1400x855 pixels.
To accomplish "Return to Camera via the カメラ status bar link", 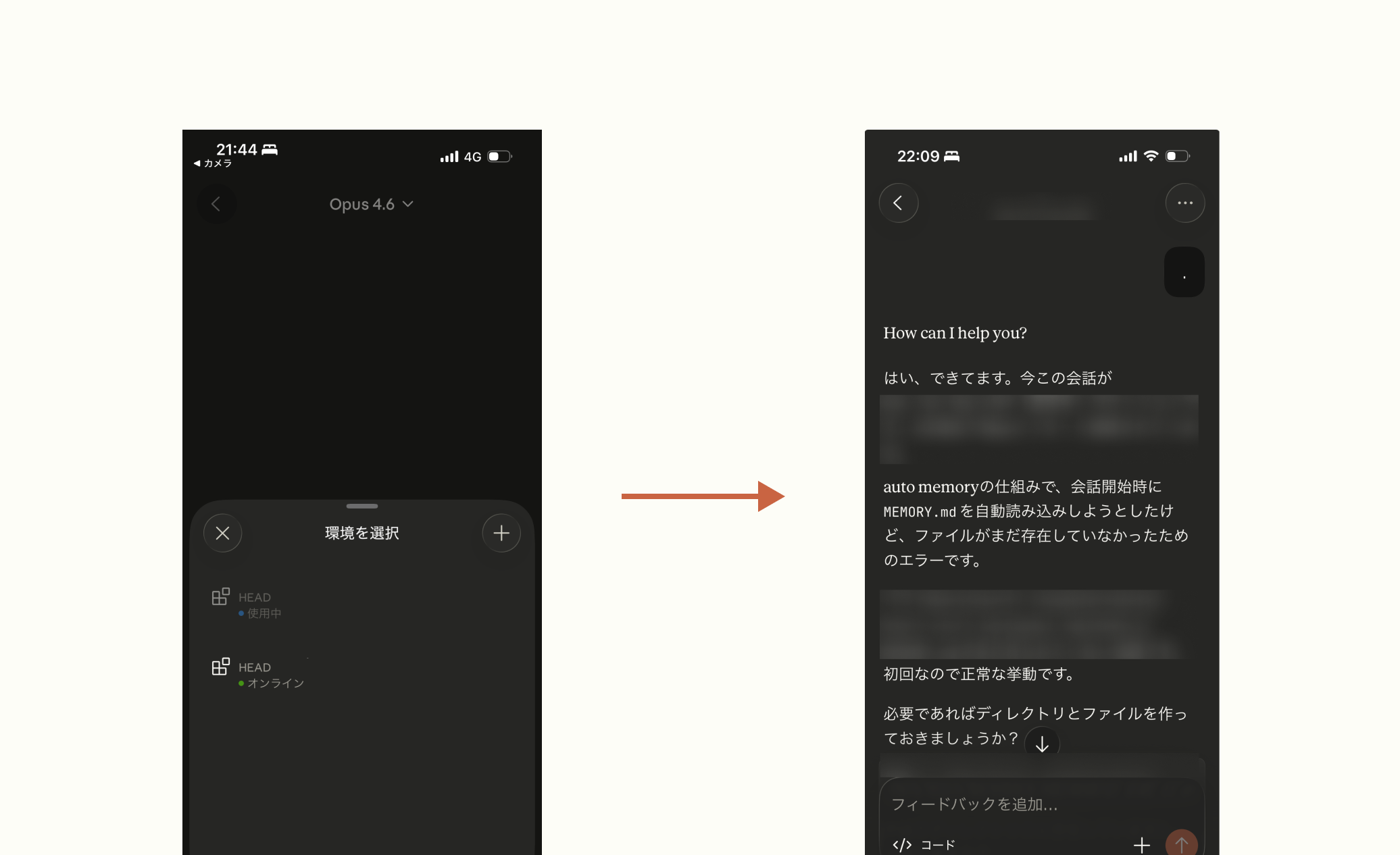I will tap(213, 163).
